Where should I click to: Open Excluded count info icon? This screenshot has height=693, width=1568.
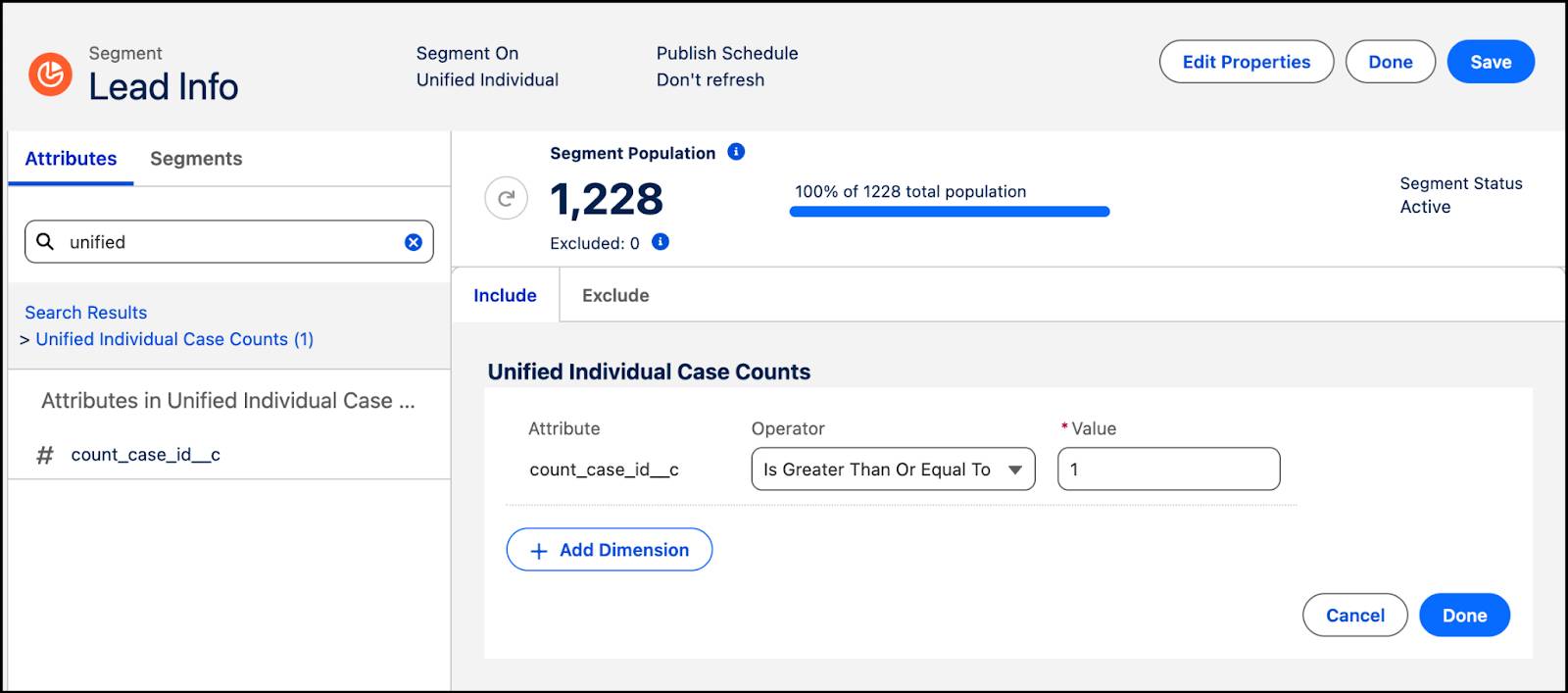coord(661,242)
